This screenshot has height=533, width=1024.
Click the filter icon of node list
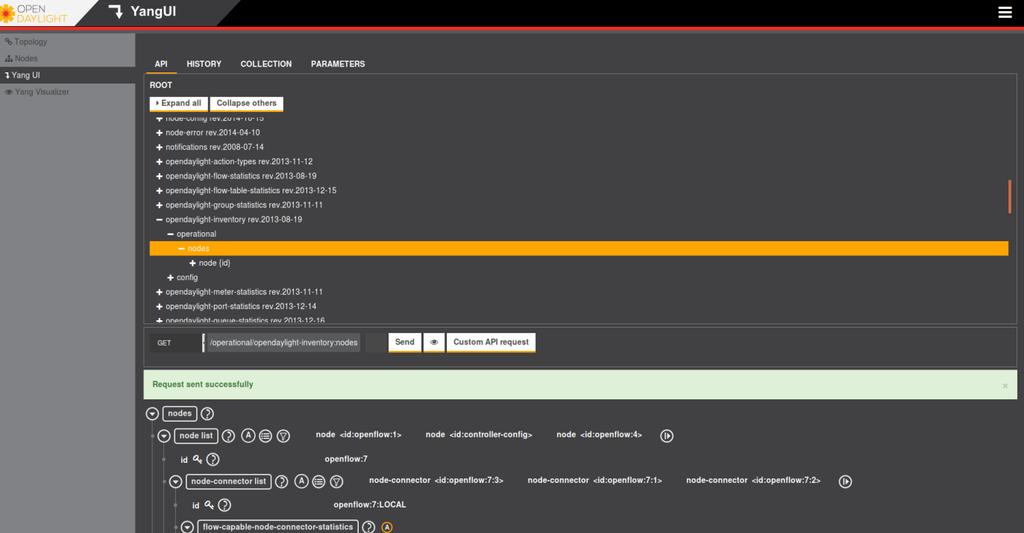point(283,436)
